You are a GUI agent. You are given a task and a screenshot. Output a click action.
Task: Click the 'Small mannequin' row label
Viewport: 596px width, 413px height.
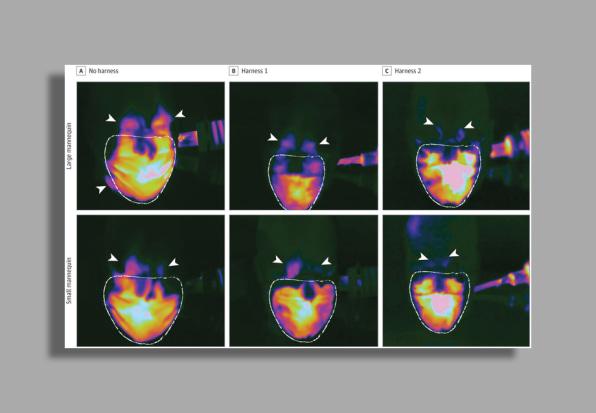click(x=69, y=281)
